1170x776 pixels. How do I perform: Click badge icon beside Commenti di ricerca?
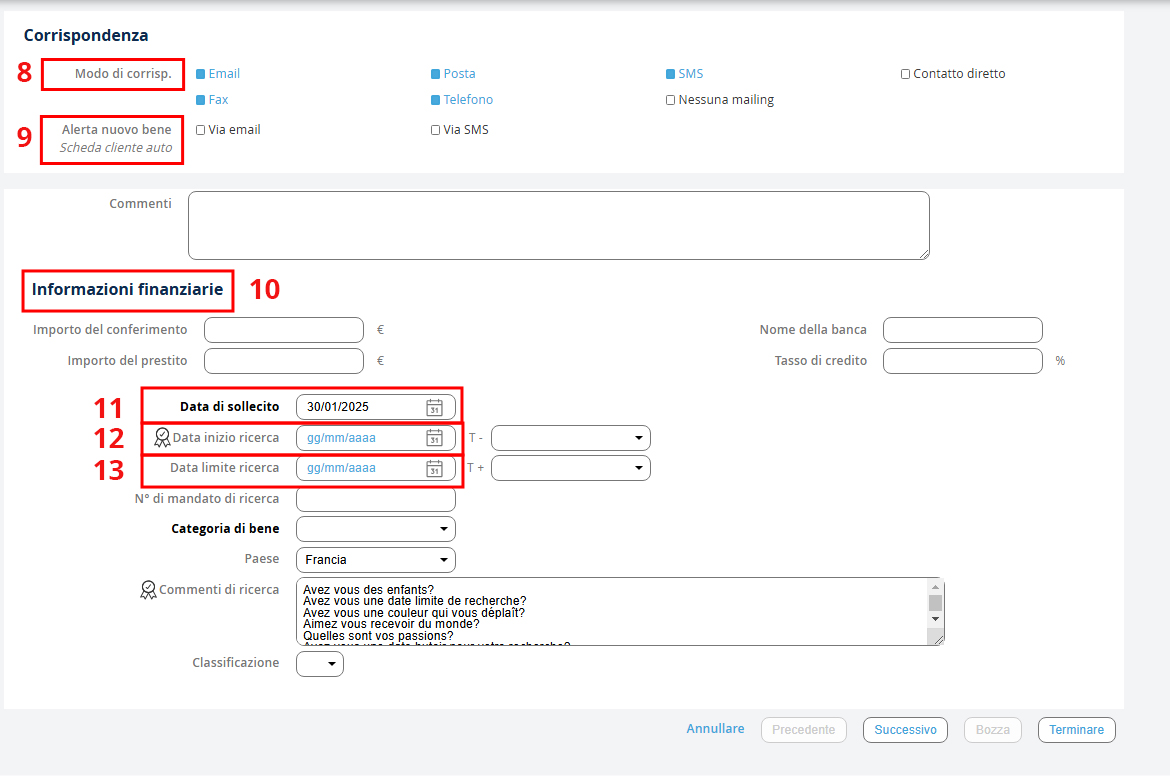[148, 590]
